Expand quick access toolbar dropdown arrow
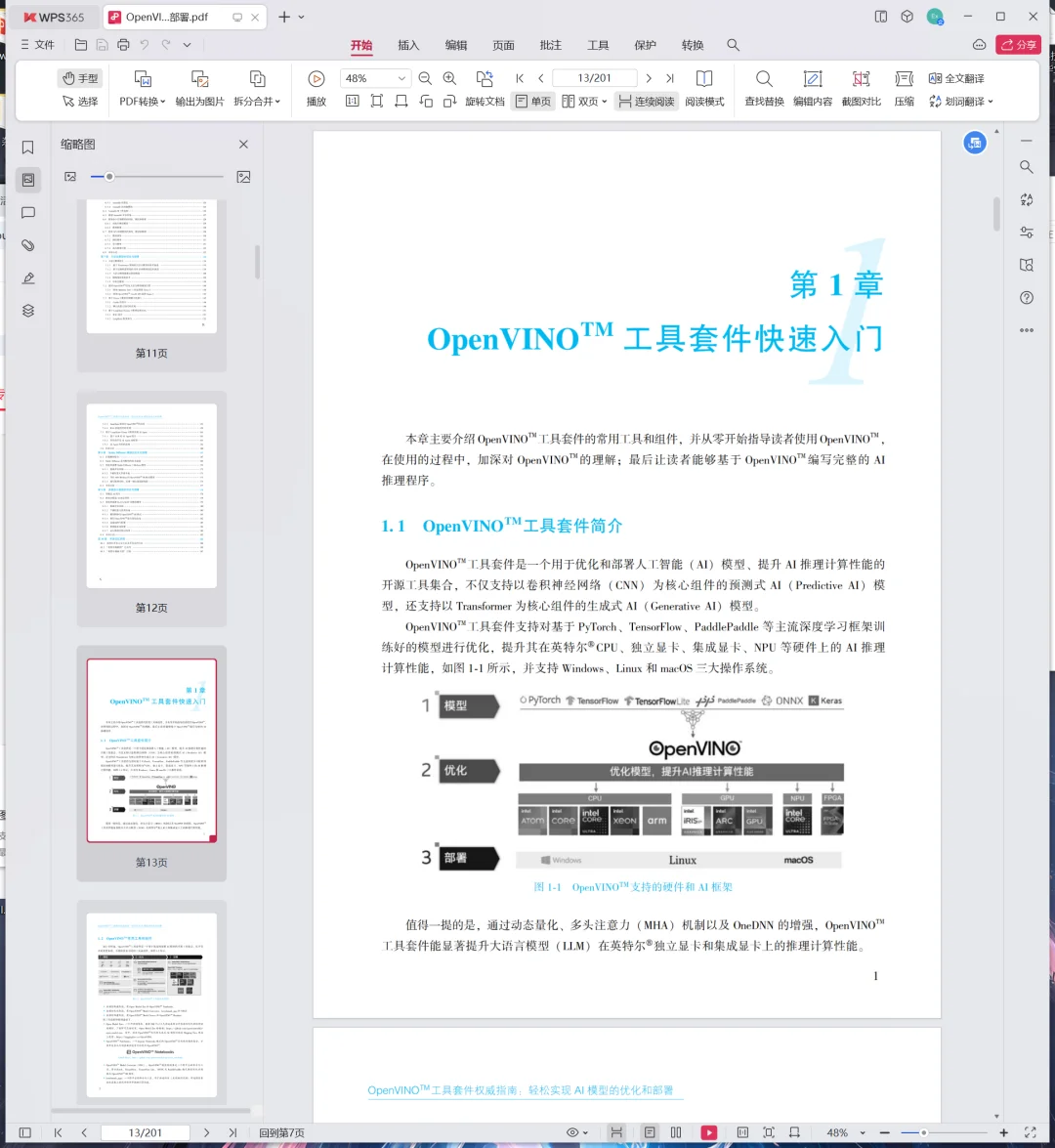 [x=187, y=45]
